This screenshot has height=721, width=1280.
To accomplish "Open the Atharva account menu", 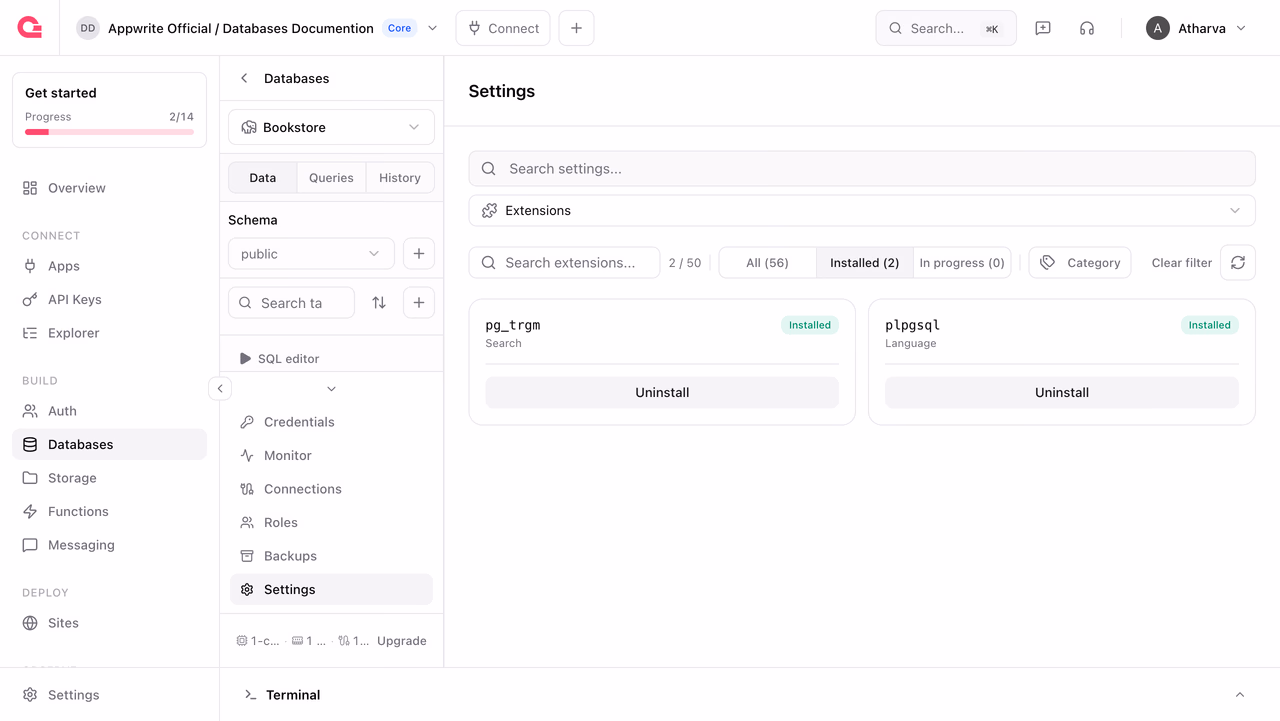I will point(1196,28).
